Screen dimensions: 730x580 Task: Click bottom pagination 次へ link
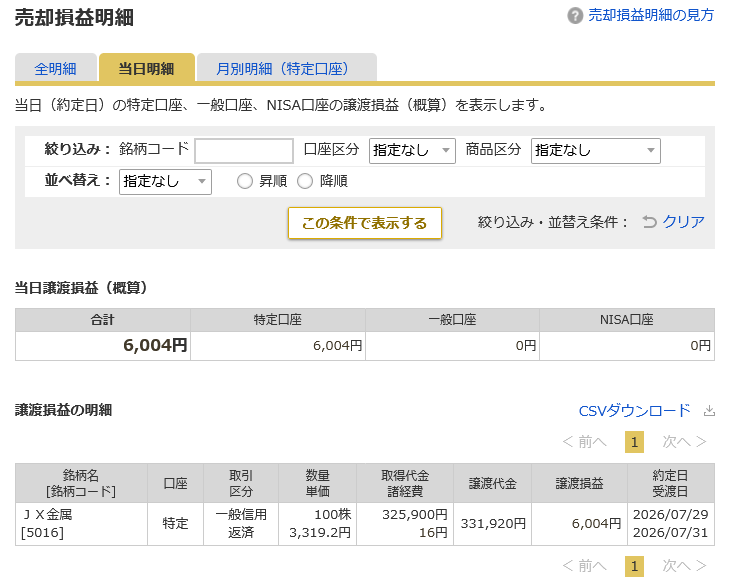[684, 566]
